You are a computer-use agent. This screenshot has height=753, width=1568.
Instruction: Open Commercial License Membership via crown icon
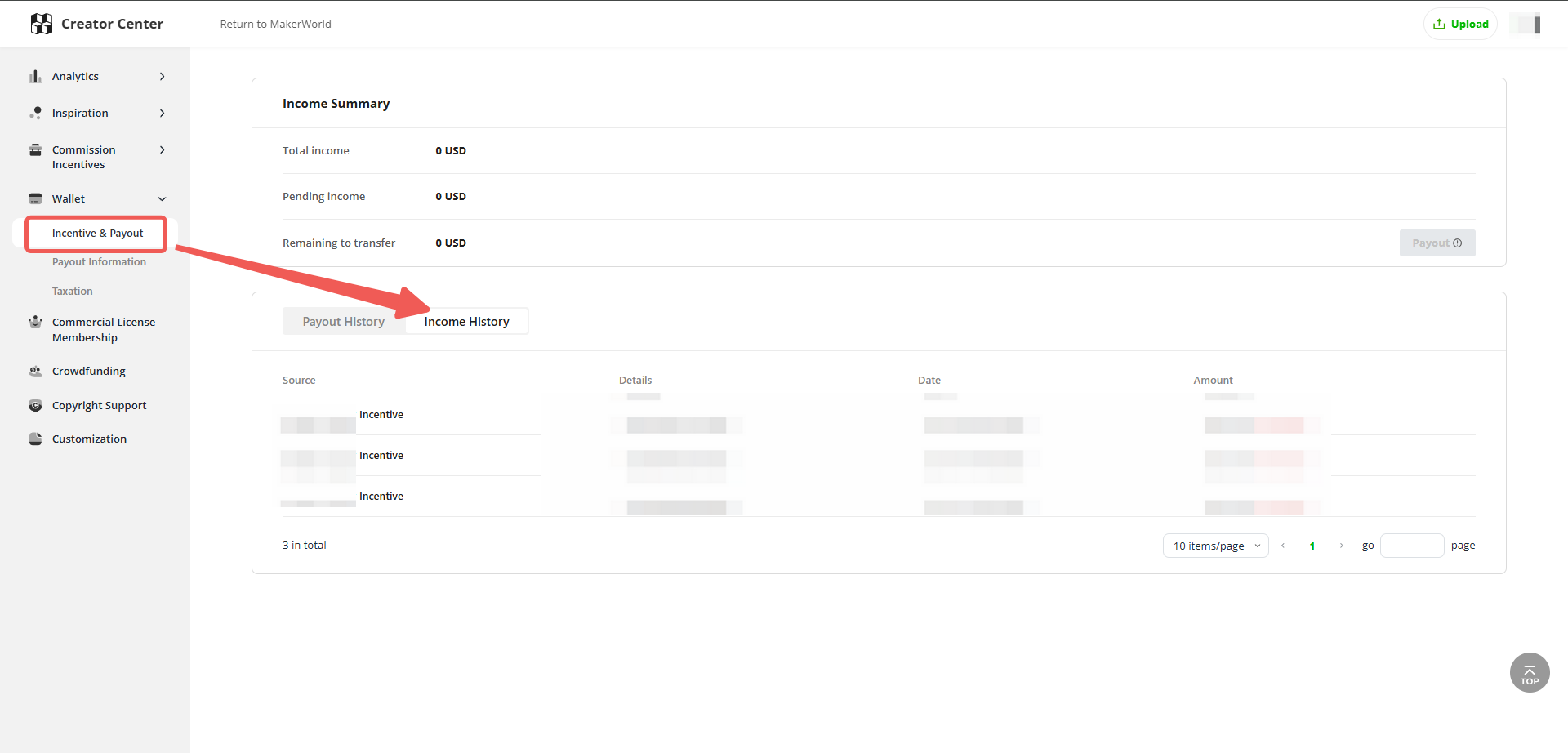35,322
